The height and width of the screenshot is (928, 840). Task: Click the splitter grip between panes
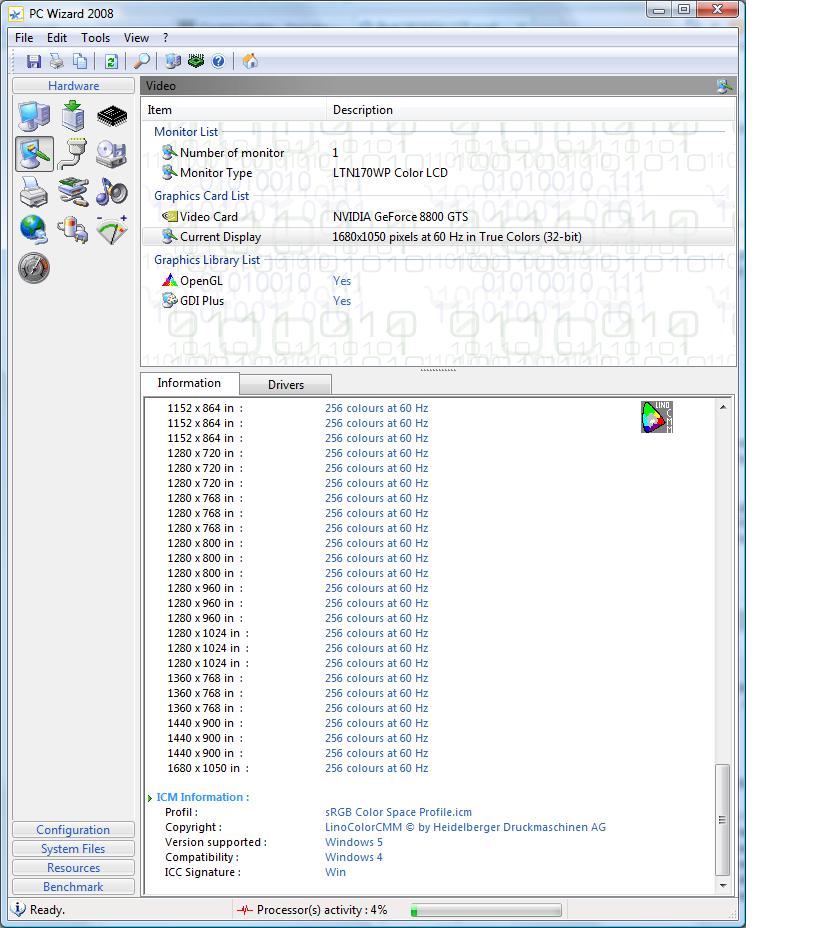tap(438, 370)
